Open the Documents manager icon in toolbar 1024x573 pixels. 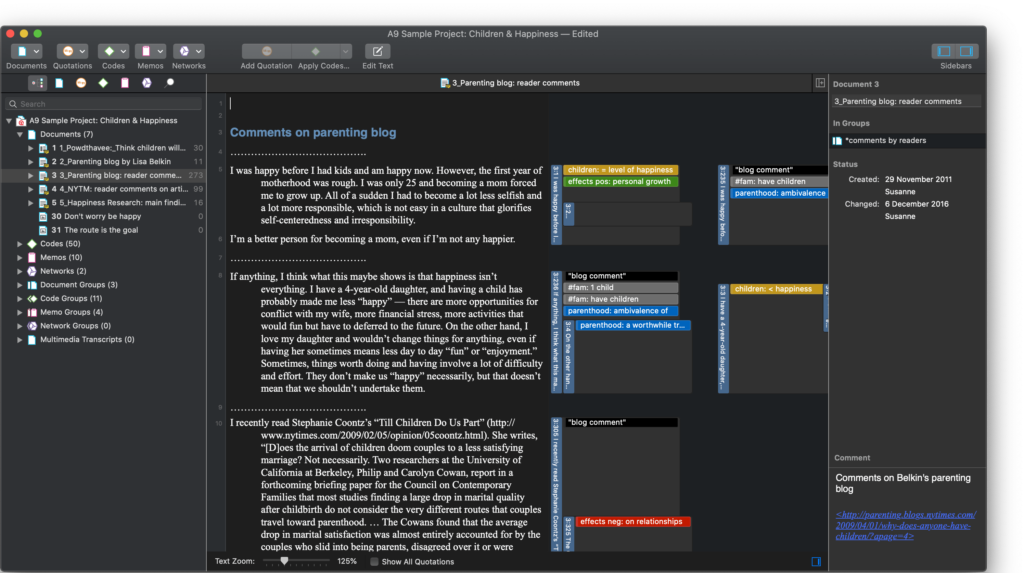point(21,51)
